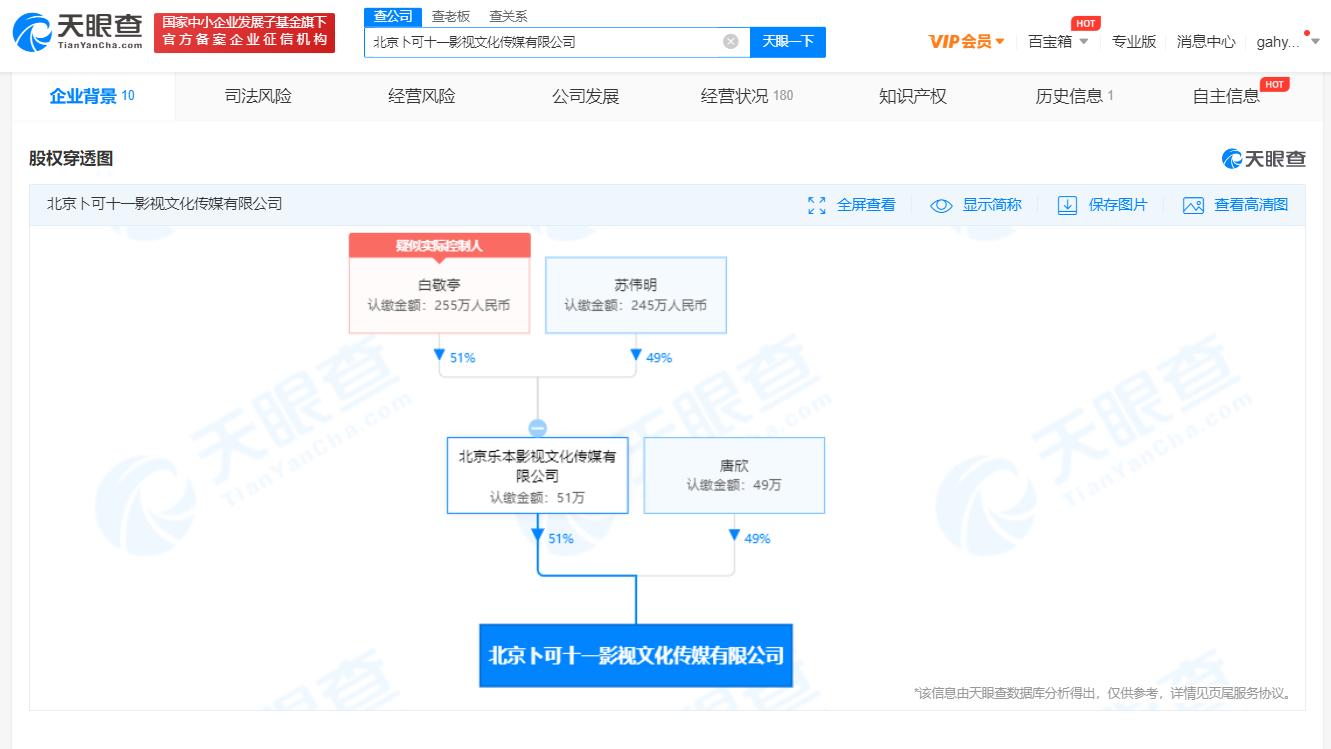Switch to the 企业背景 tab
Viewport: 1331px width, 749px height.
93,96
